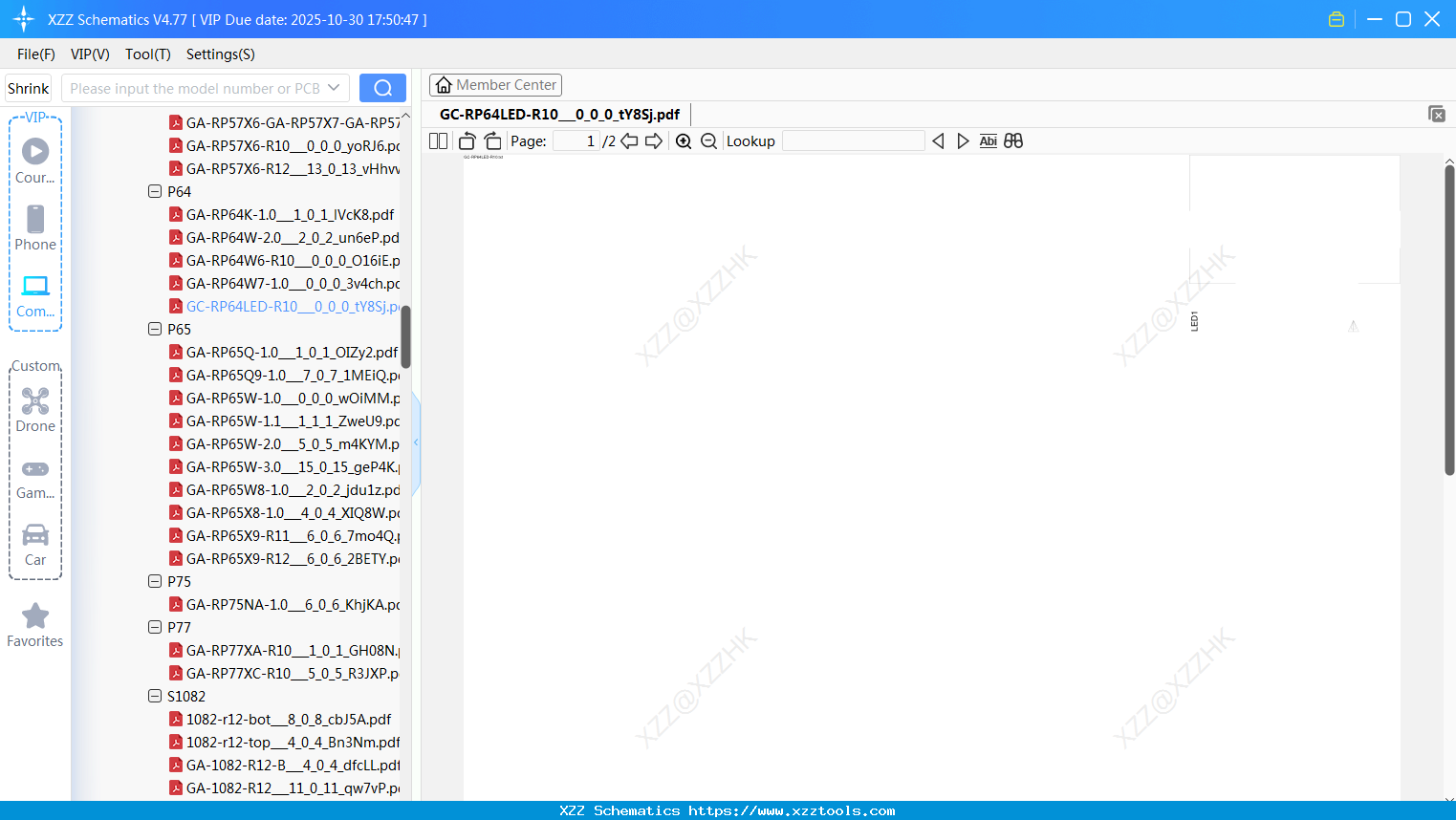
Task: Click the PDF viewer vertical scrollbar
Action: pos(1449,320)
